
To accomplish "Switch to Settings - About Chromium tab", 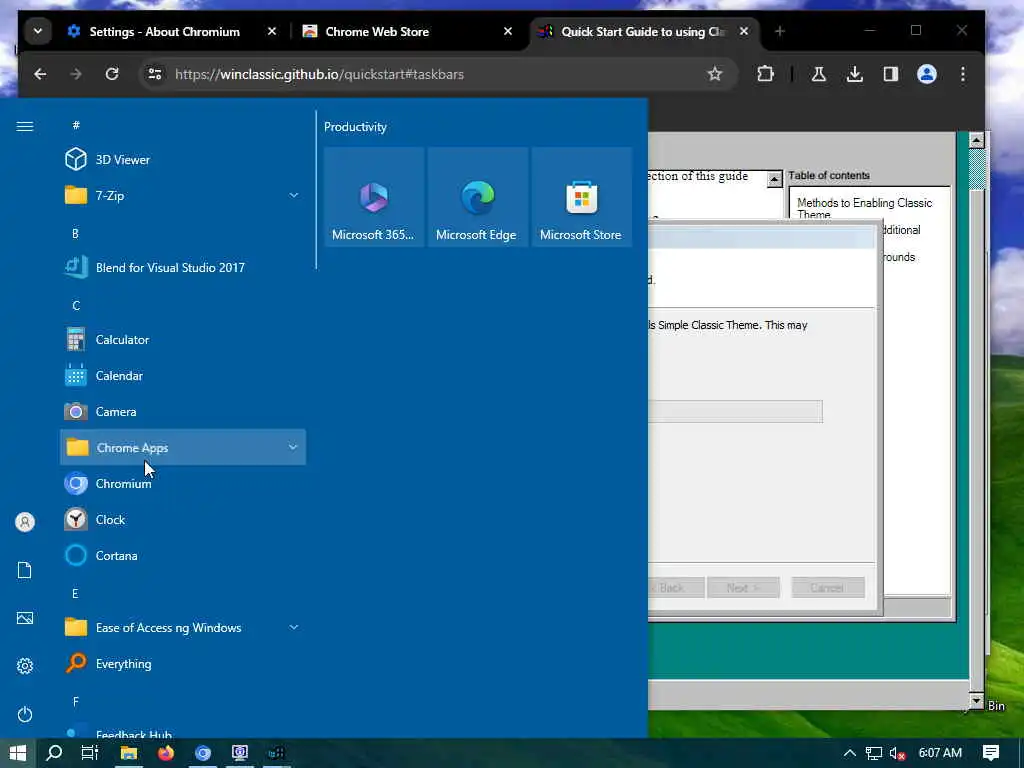I will pos(173,31).
